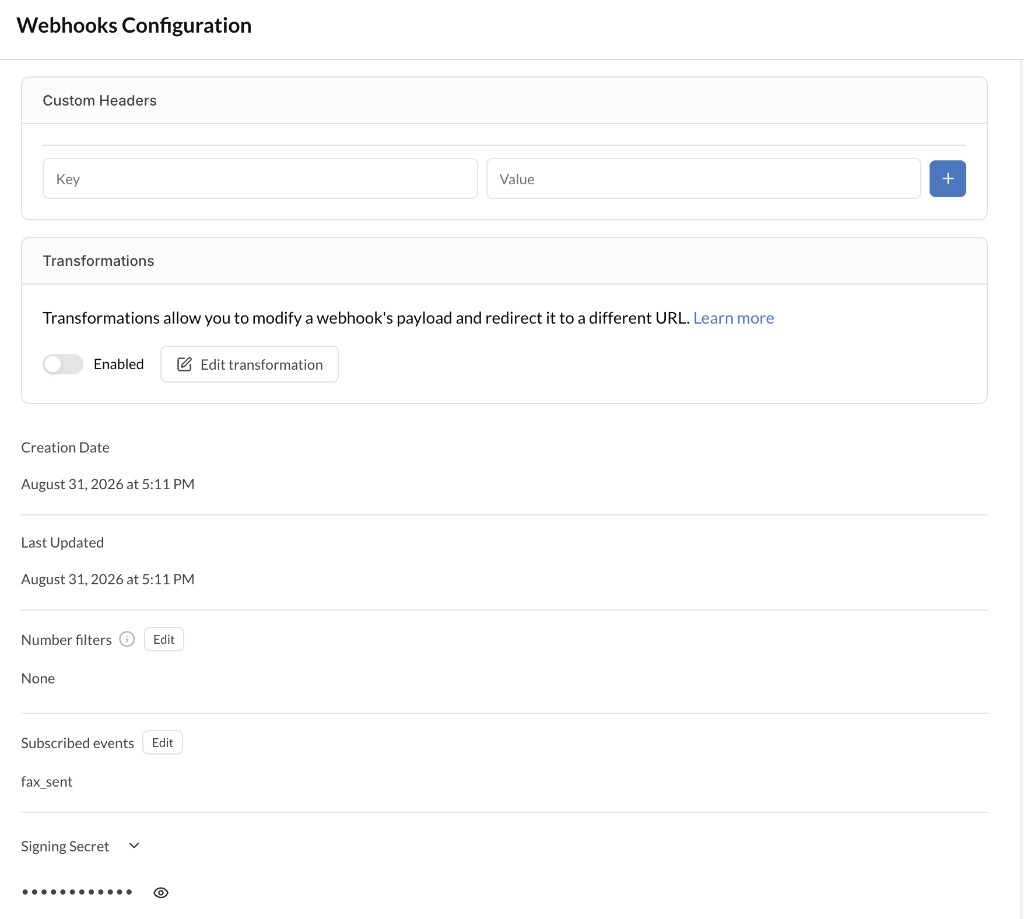Follow the Learn more link
Image resolution: width=1024 pixels, height=919 pixels.
click(733, 317)
